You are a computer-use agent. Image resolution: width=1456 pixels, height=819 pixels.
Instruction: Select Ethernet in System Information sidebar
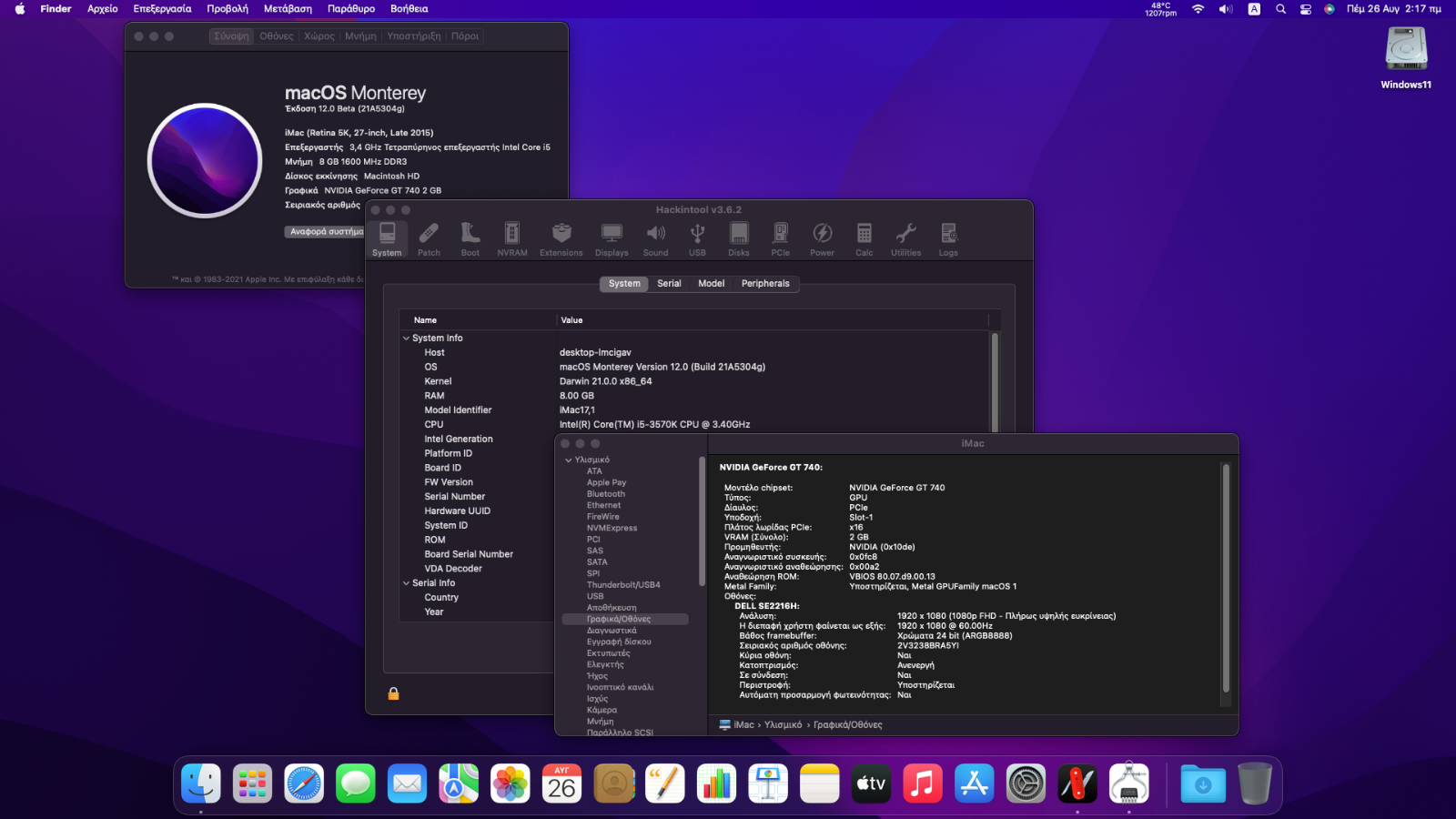tap(604, 506)
